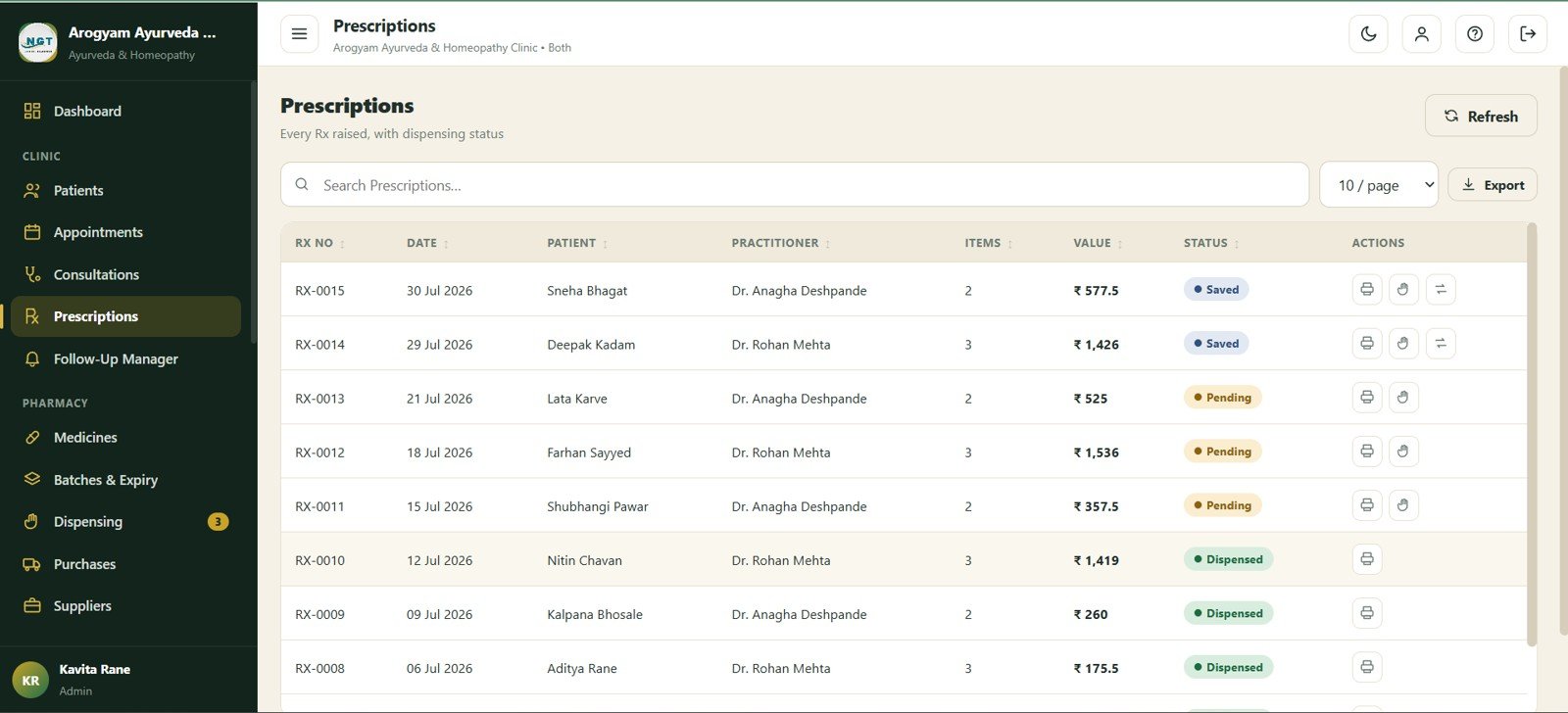Print prescription RX-0012
The image size is (1568, 713).
pos(1366,451)
